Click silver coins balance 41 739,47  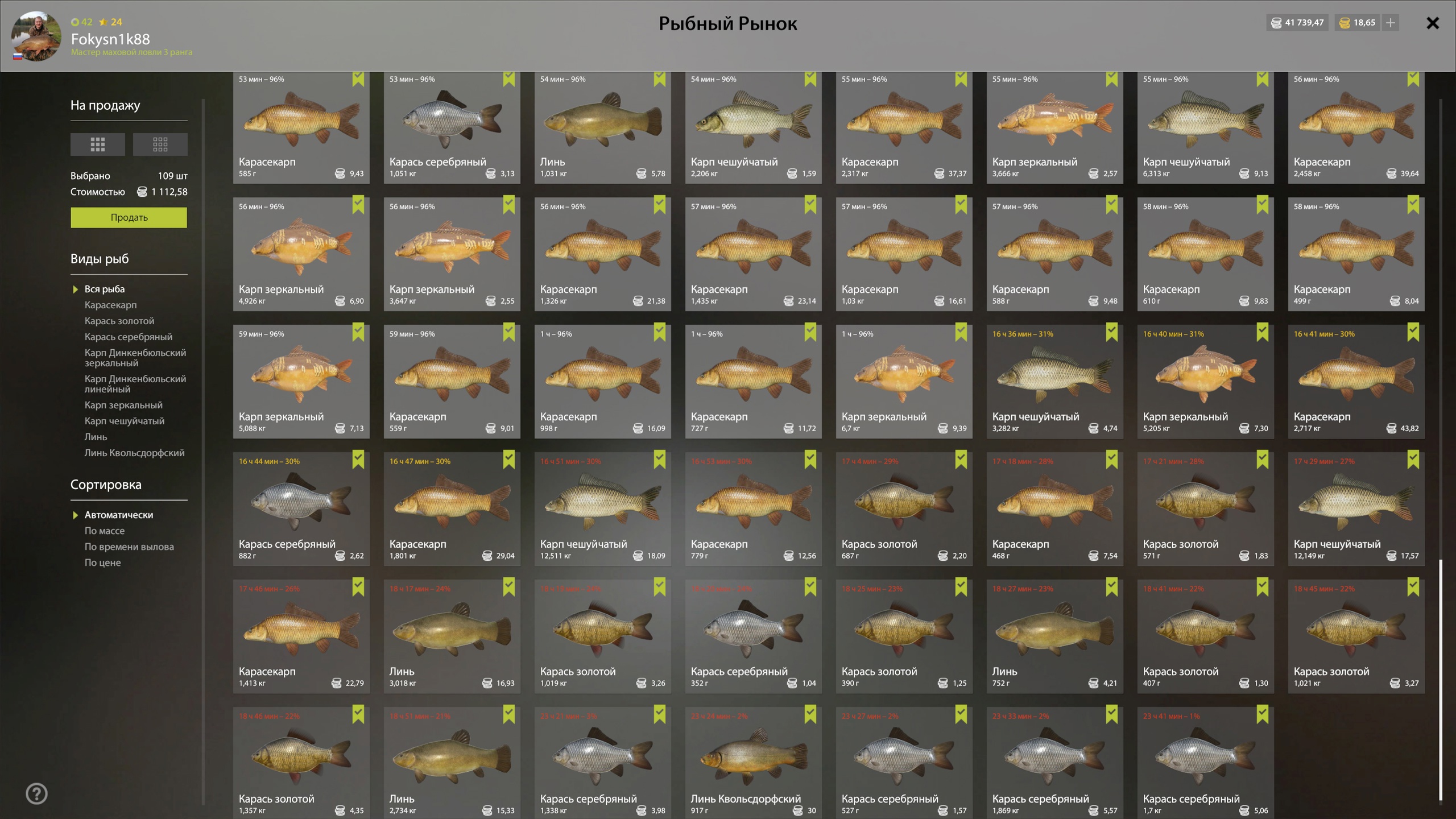[x=1297, y=23]
